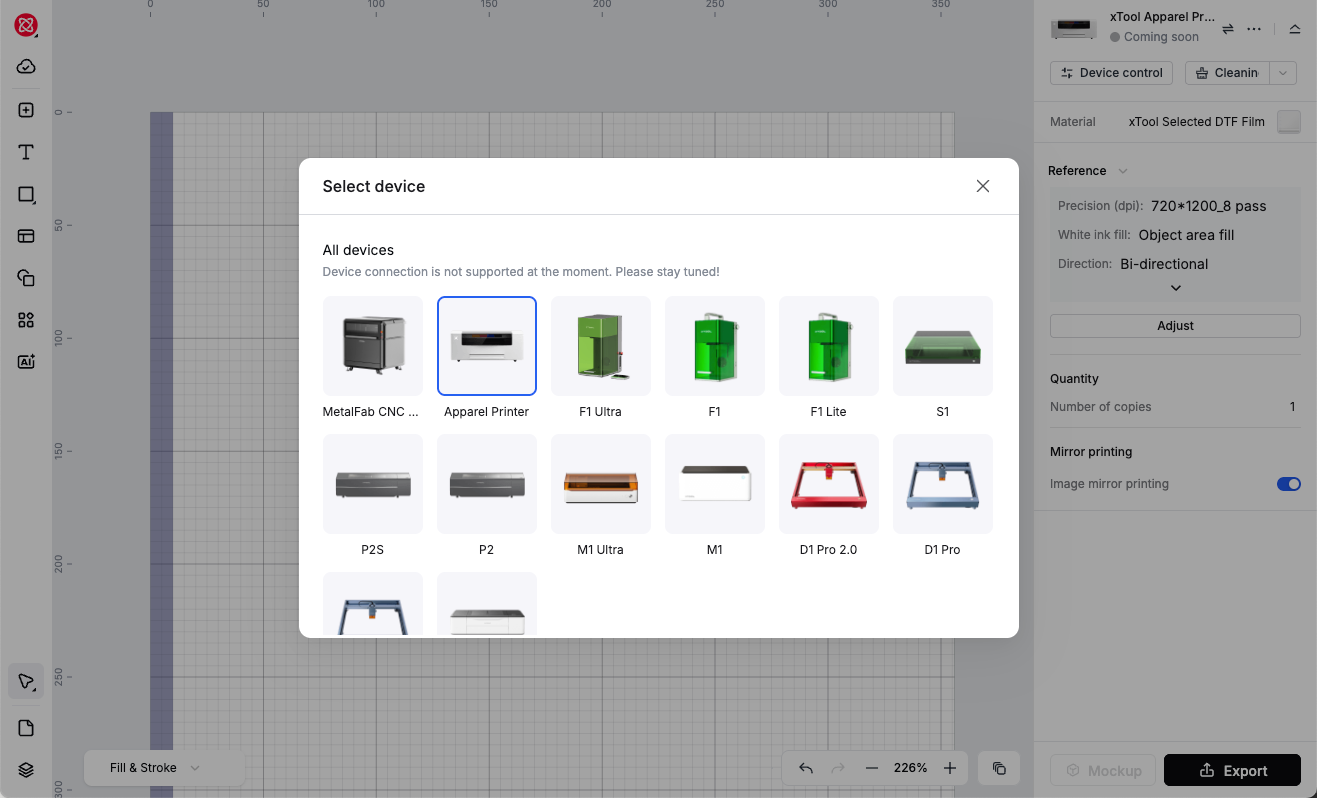Image resolution: width=1317 pixels, height=798 pixels.
Task: Open the layers panel icon
Action: click(x=26, y=770)
